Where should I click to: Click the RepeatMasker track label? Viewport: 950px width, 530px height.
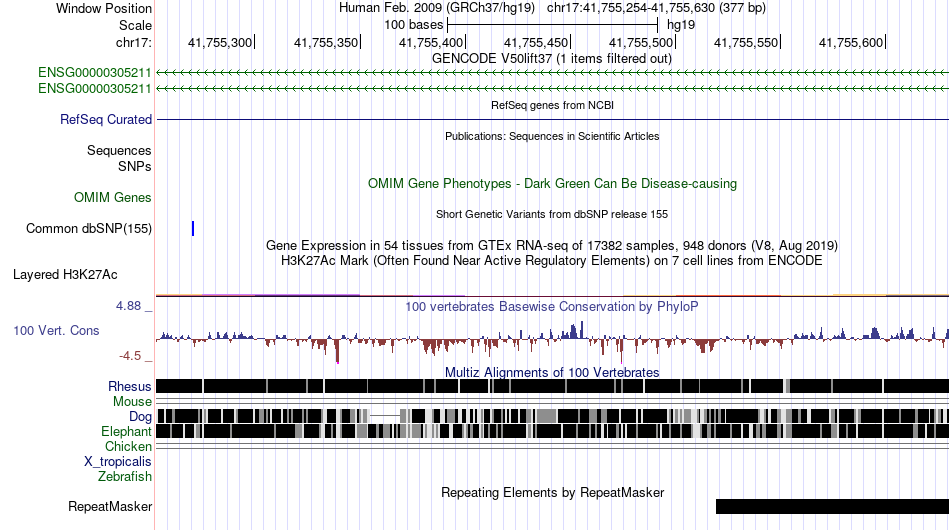[x=110, y=506]
